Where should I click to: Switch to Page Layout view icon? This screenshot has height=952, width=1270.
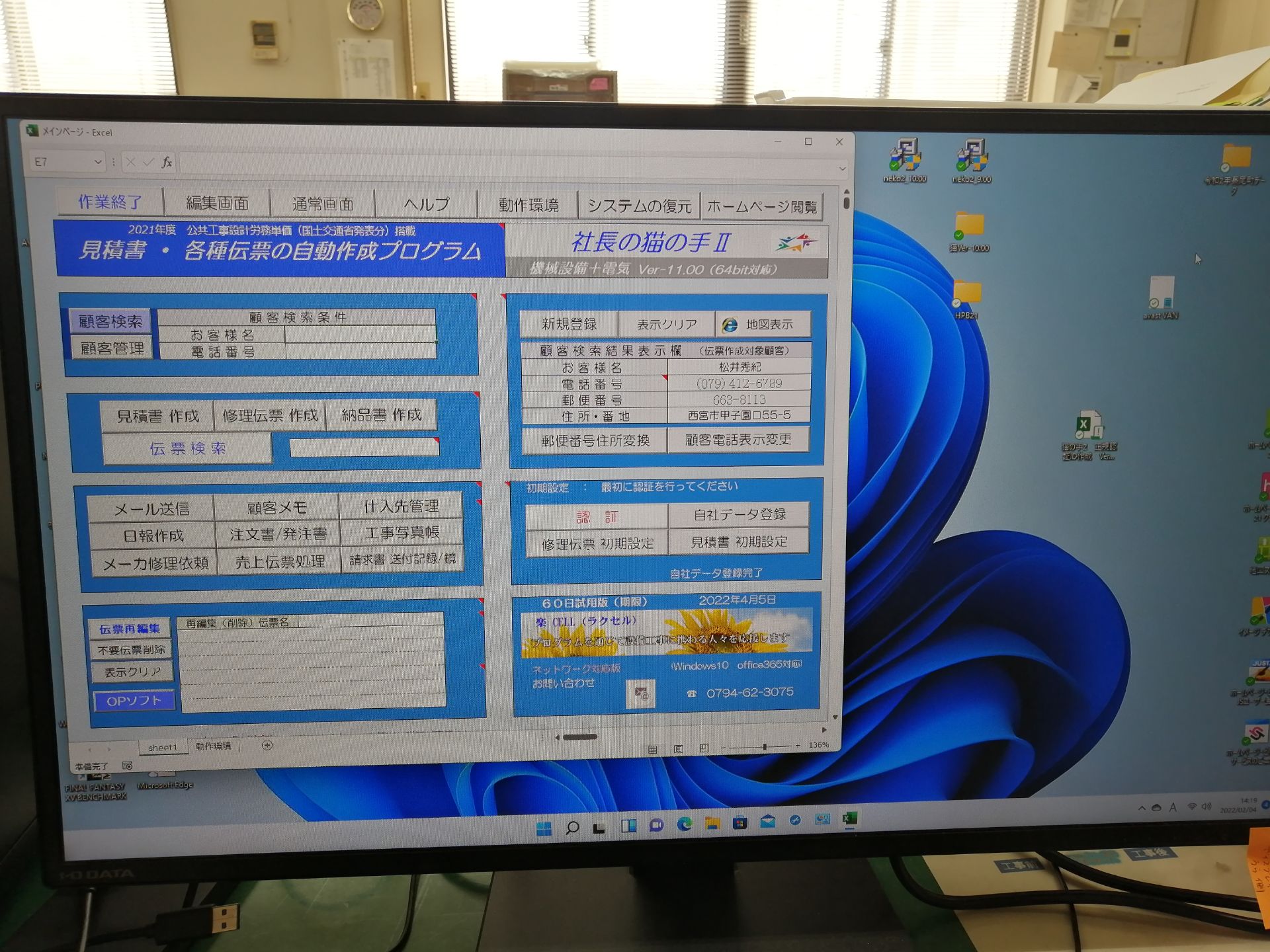point(679,749)
